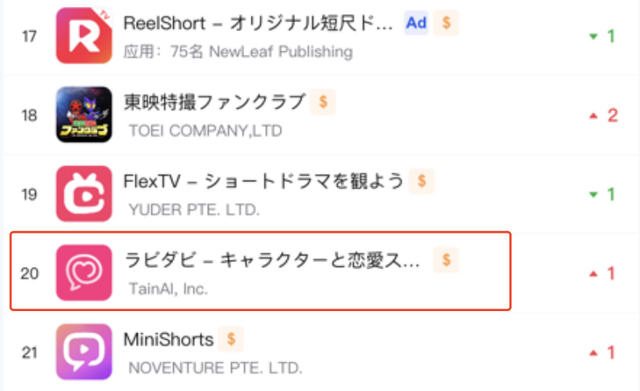Click rank change down 1 for rank 17

[x=602, y=36]
